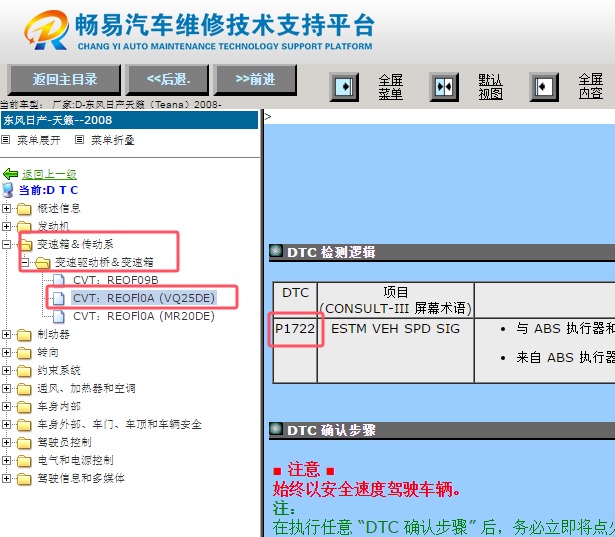Viewport: 615px width, 537px height.
Task: Go back with <<后退 button
Action: pyautogui.click(x=168, y=80)
